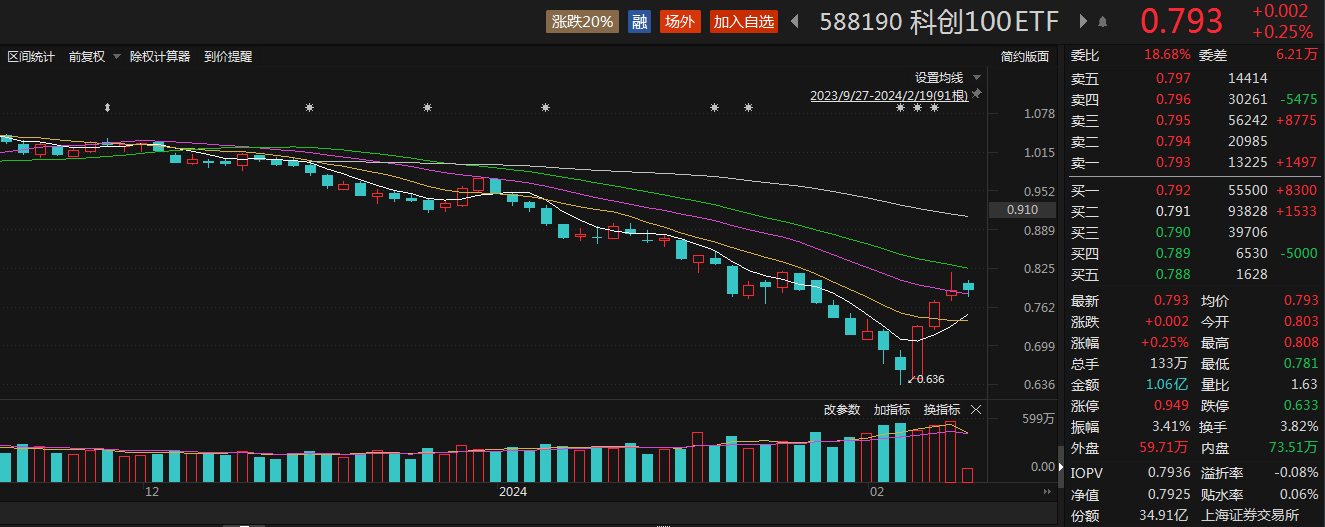
Task: Click 加入自选 to add to watchlist
Action: point(743,21)
